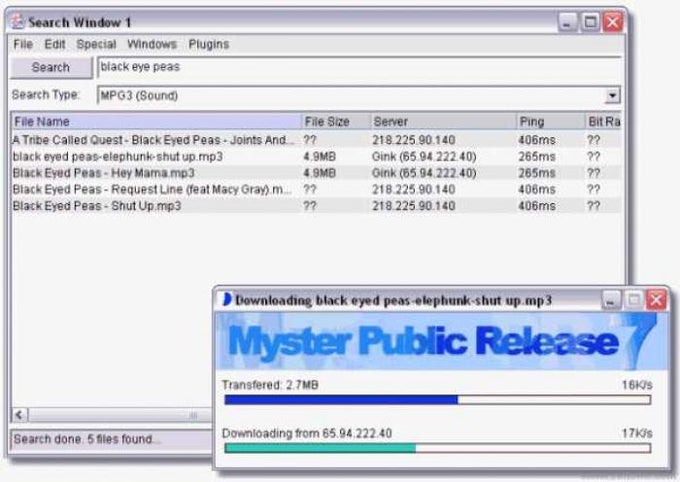Image resolution: width=680 pixels, height=482 pixels.
Task: Open the Windows menu
Action: click(x=152, y=44)
